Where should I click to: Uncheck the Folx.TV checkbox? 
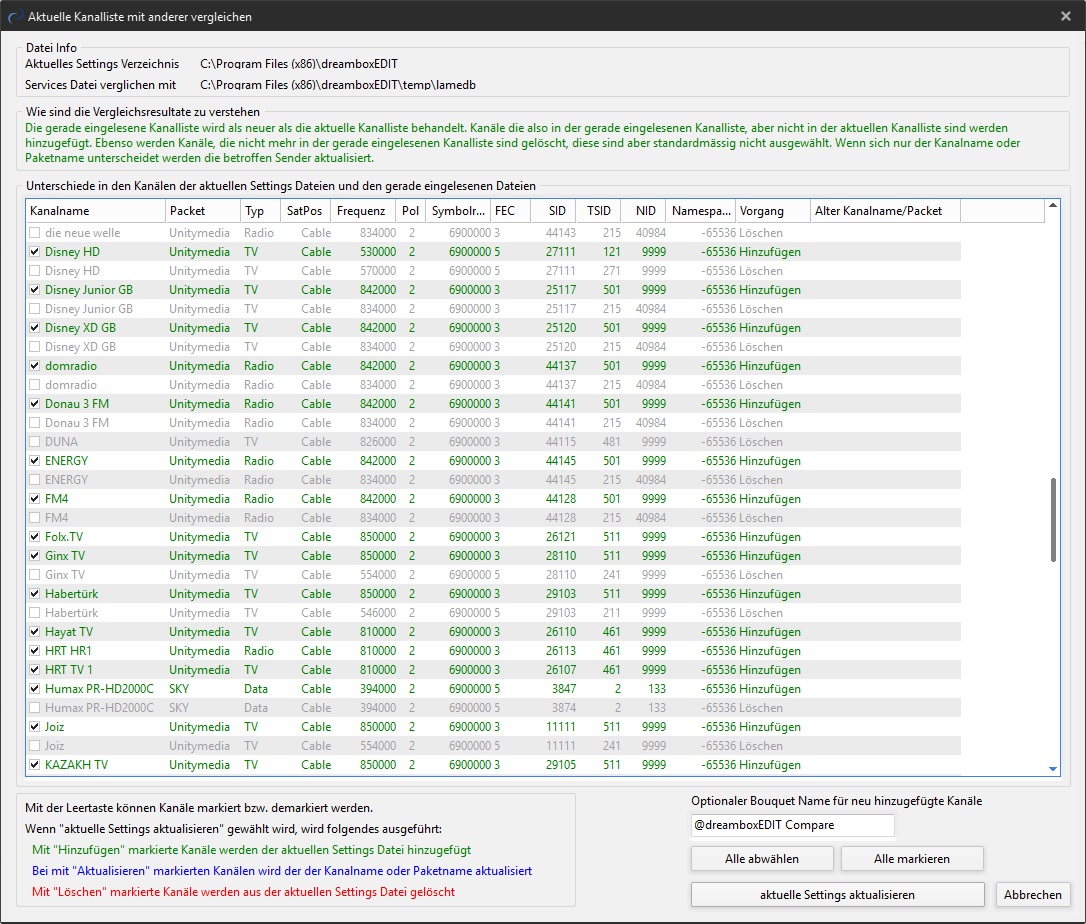coord(35,537)
